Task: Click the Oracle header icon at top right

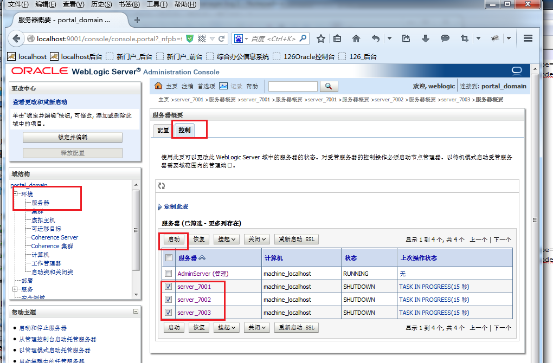Action: pos(517,71)
